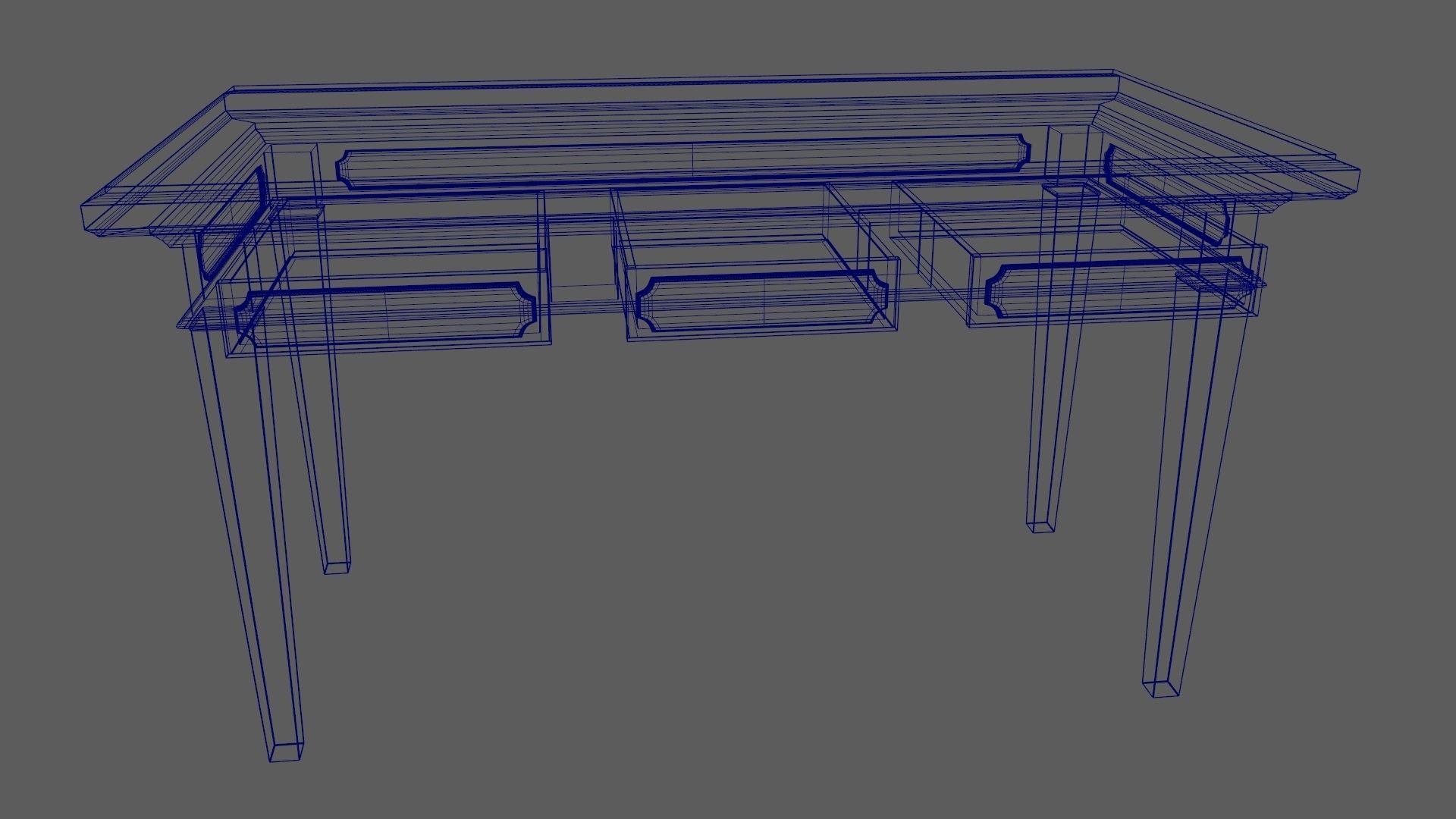Screen dimensions: 1456x819
Task: Click the back right leg's bottom end
Action: (x=1040, y=526)
